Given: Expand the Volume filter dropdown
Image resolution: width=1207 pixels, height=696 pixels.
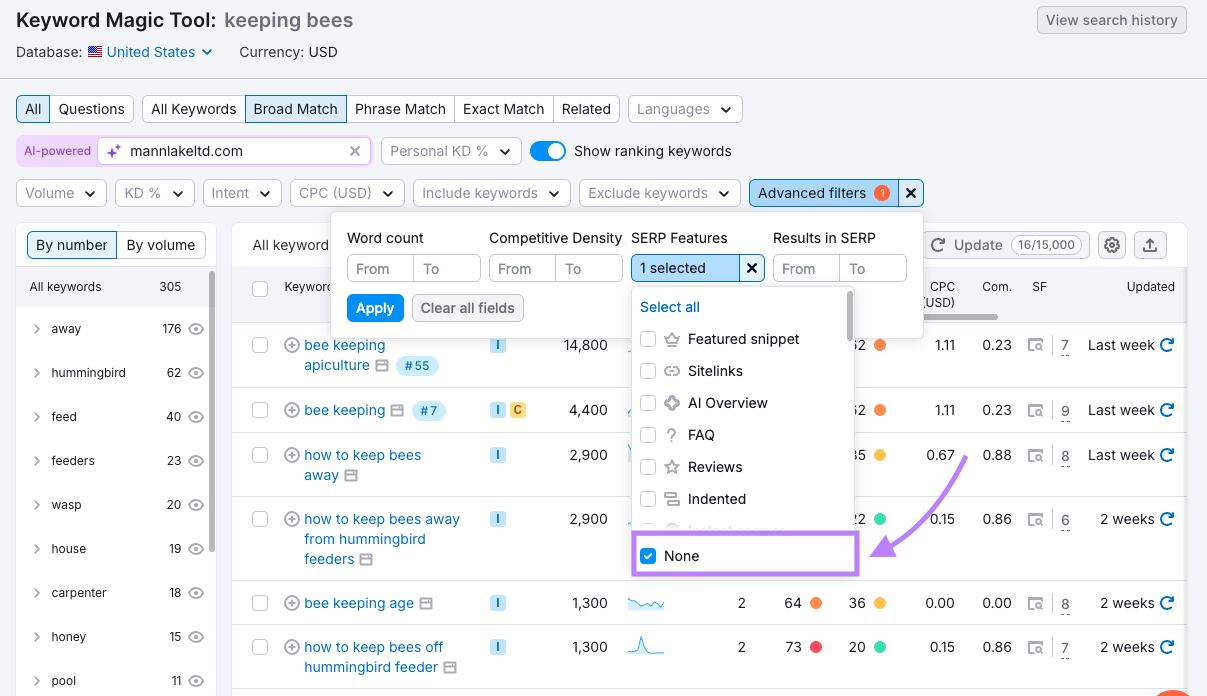Looking at the screenshot, I should pos(61,193).
